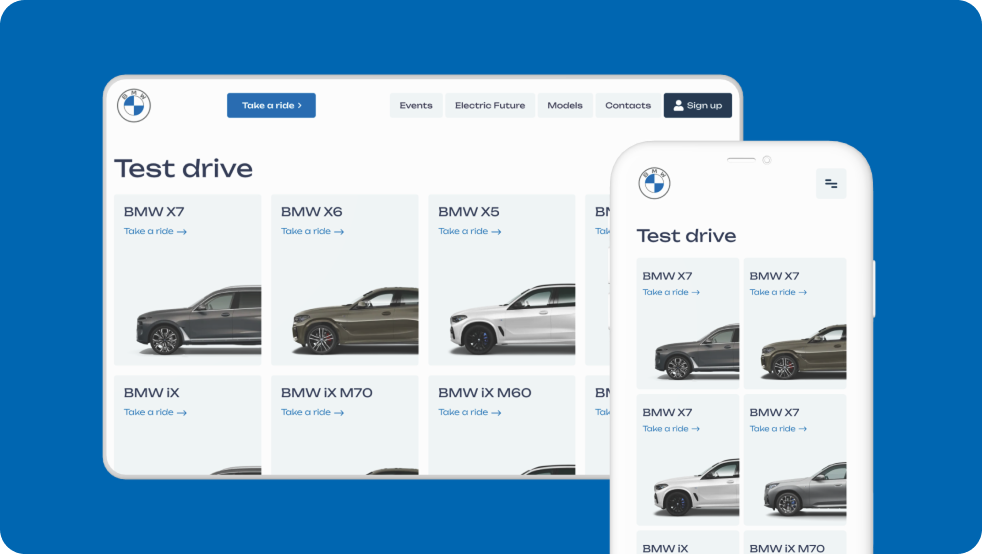This screenshot has width=982, height=554.
Task: Tap the silver car image on the phone
Action: click(x=803, y=488)
